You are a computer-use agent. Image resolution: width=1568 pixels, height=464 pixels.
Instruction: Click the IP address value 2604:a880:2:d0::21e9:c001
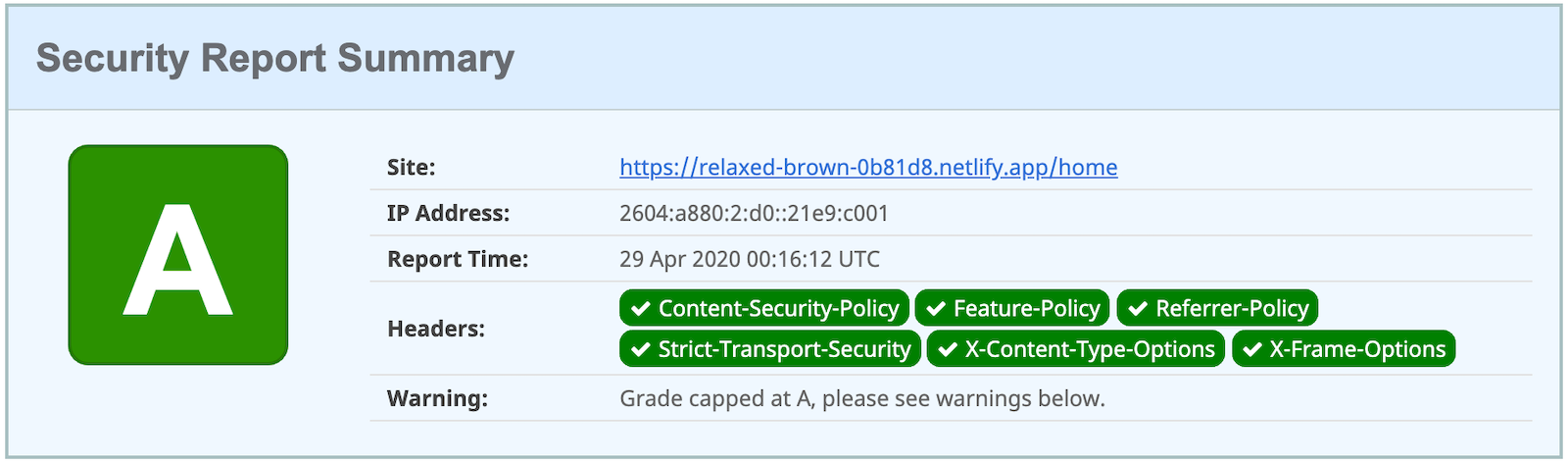coord(754,214)
